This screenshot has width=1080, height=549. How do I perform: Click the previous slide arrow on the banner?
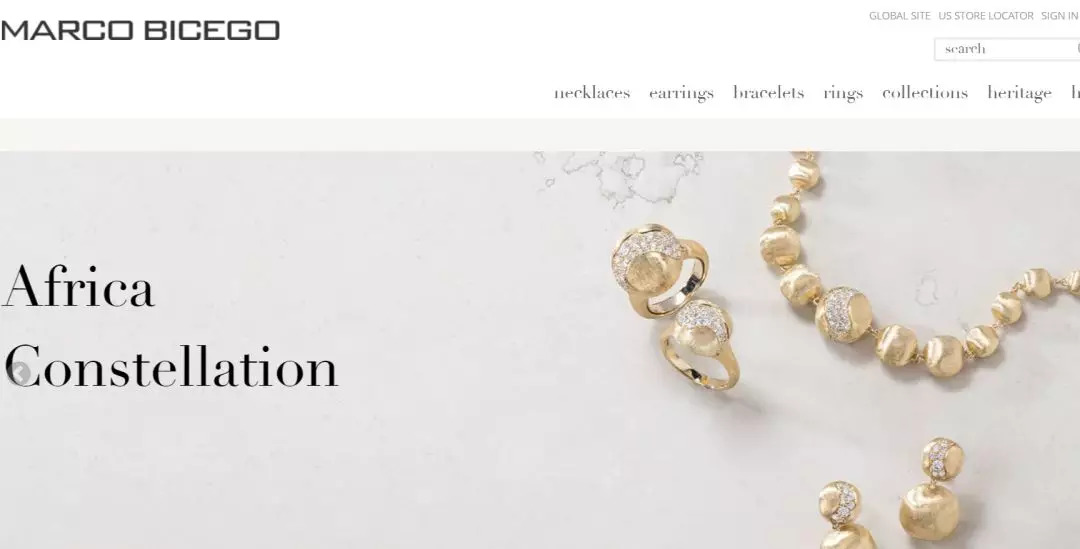pyautogui.click(x=20, y=373)
